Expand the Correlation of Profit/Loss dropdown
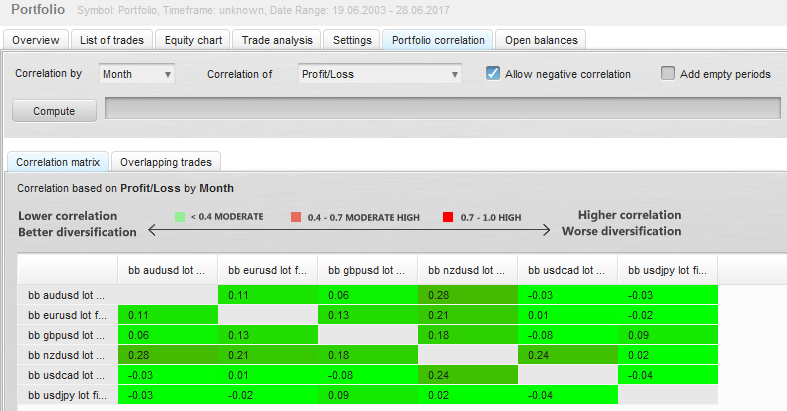The image size is (787, 411). (379, 74)
